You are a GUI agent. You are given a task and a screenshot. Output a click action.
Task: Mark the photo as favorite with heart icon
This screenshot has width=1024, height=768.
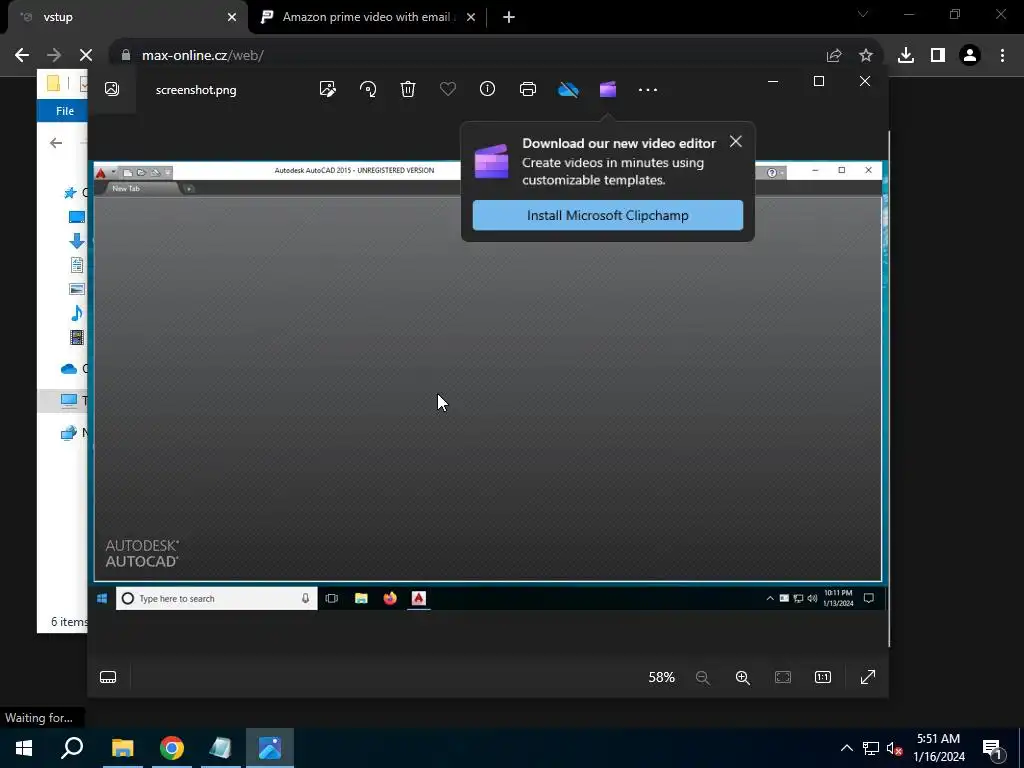tap(448, 89)
